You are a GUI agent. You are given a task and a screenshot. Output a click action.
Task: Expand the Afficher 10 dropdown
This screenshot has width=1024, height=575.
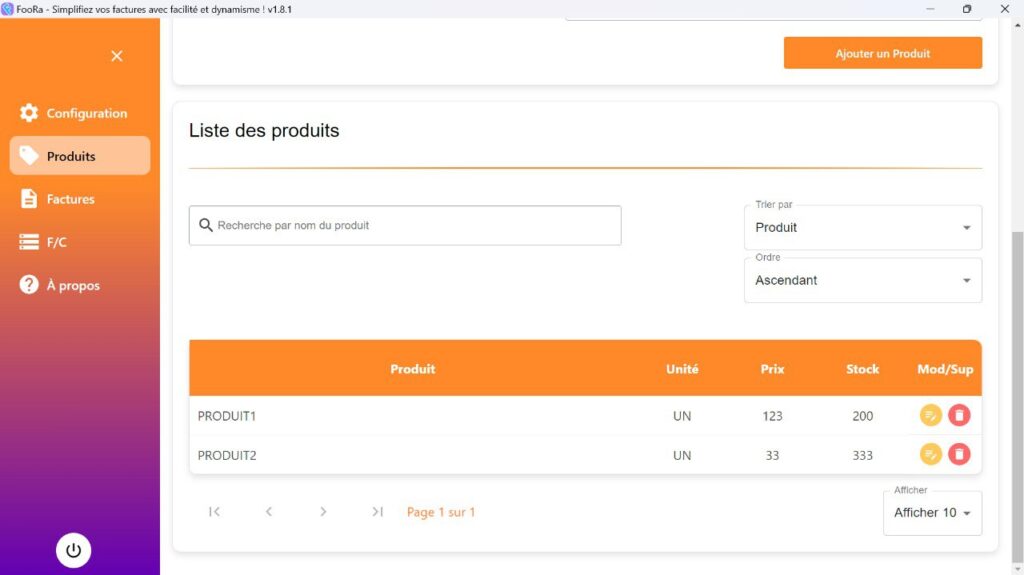[x=932, y=513]
